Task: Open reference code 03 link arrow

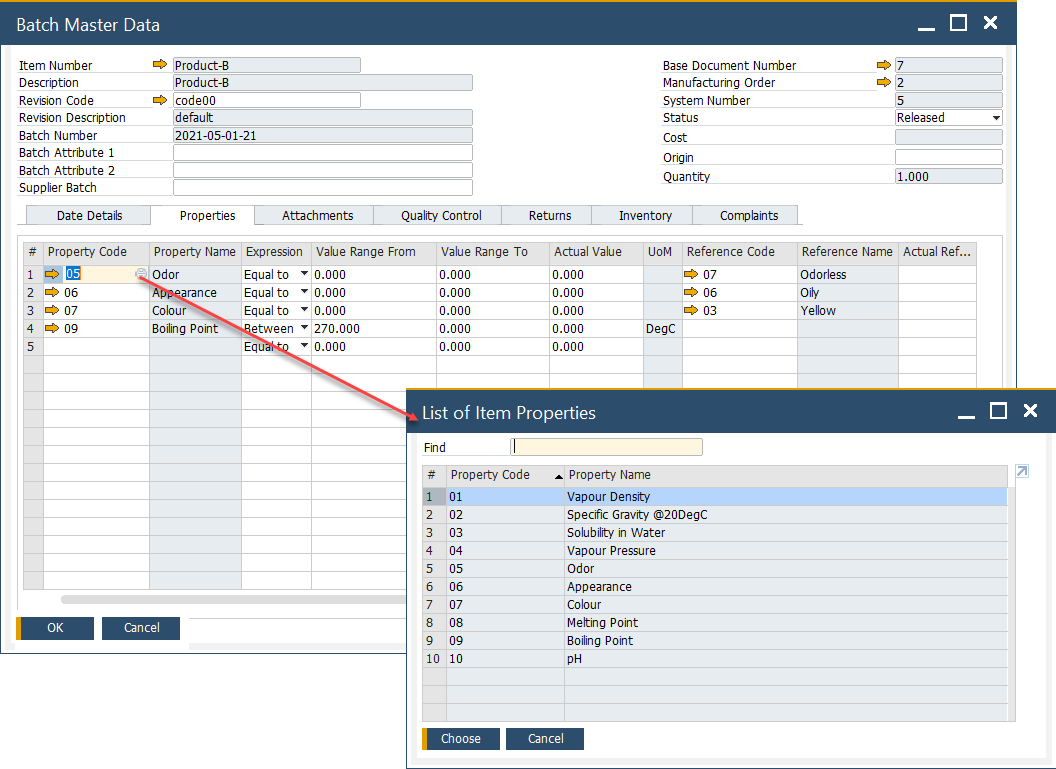Action: 692,311
